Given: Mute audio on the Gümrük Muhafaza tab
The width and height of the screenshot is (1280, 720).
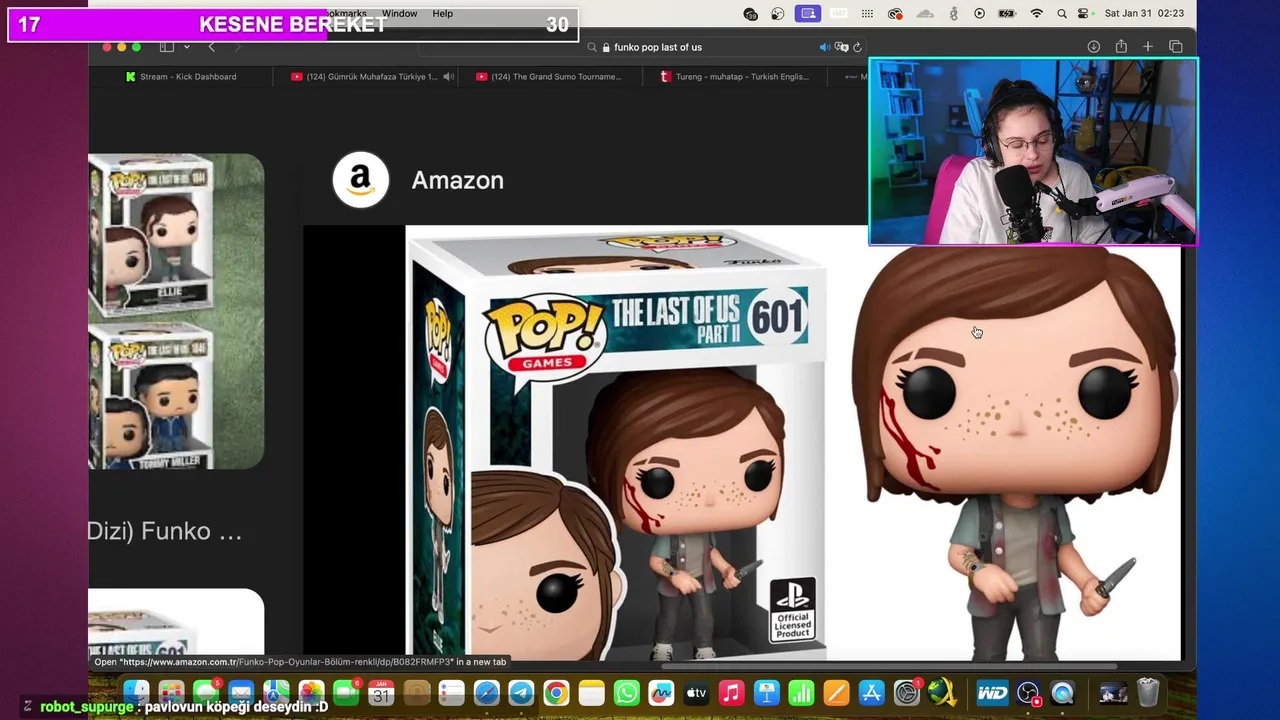Looking at the screenshot, I should click(x=449, y=76).
